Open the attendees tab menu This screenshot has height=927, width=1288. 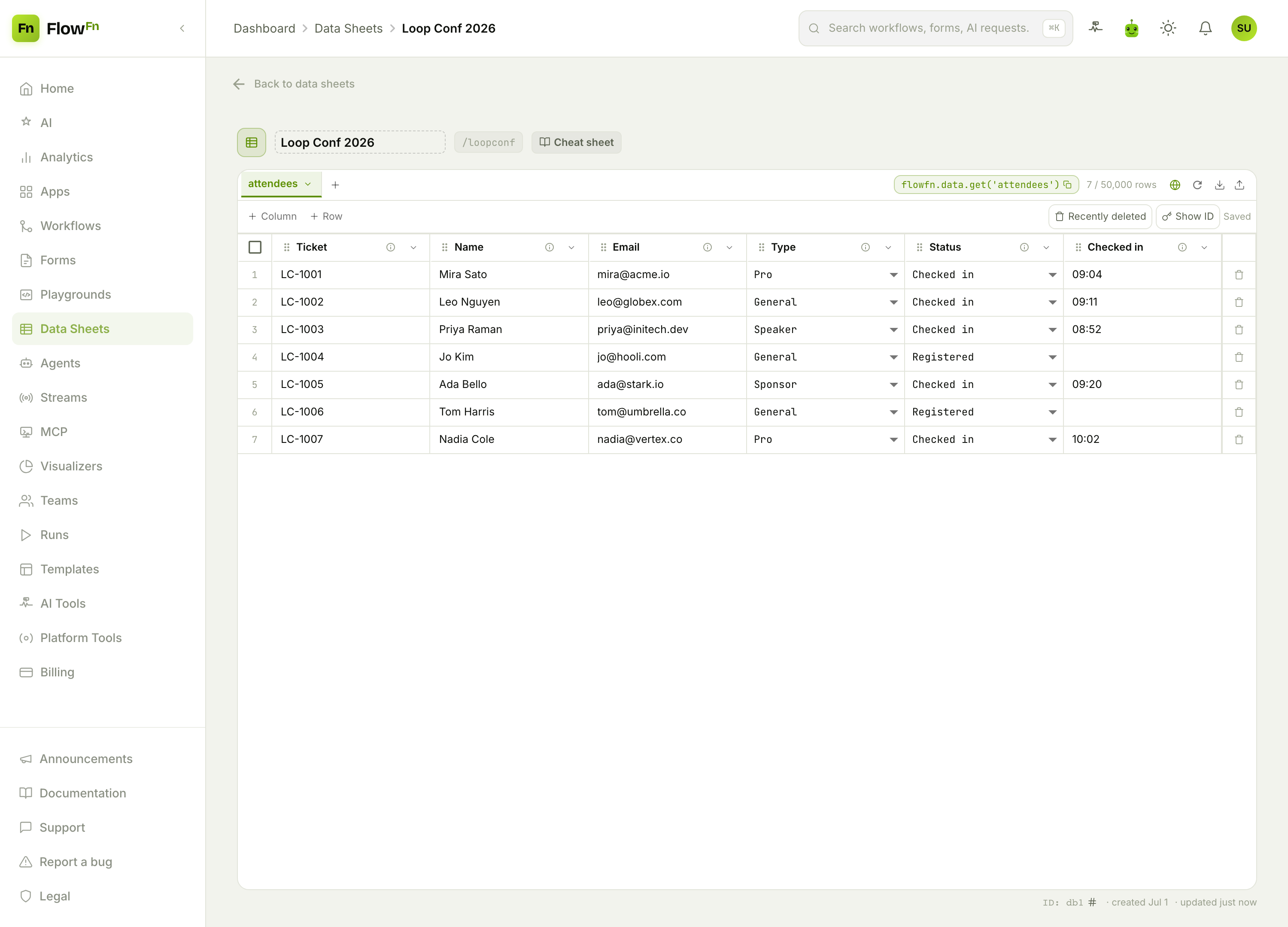click(308, 184)
